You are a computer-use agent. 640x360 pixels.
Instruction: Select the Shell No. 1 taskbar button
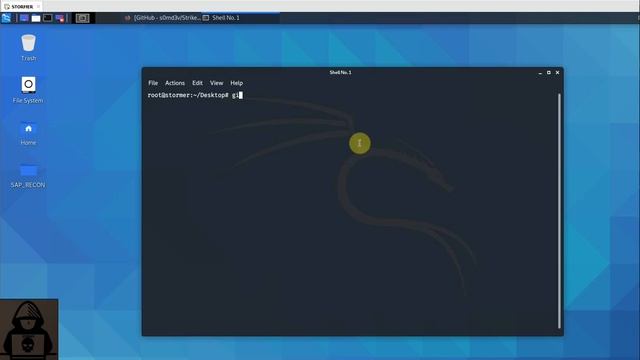point(240,18)
